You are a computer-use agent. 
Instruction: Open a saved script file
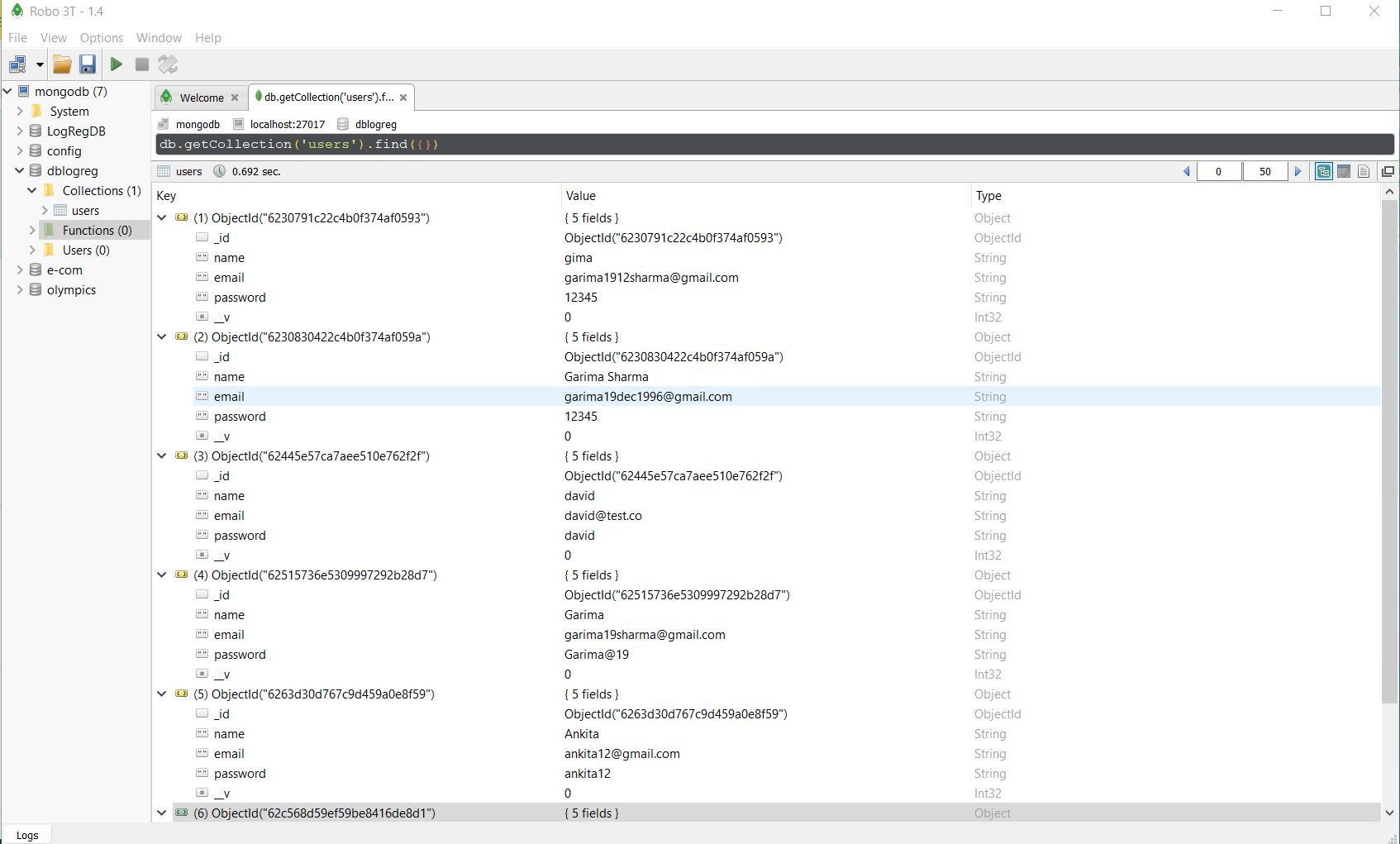(x=62, y=64)
